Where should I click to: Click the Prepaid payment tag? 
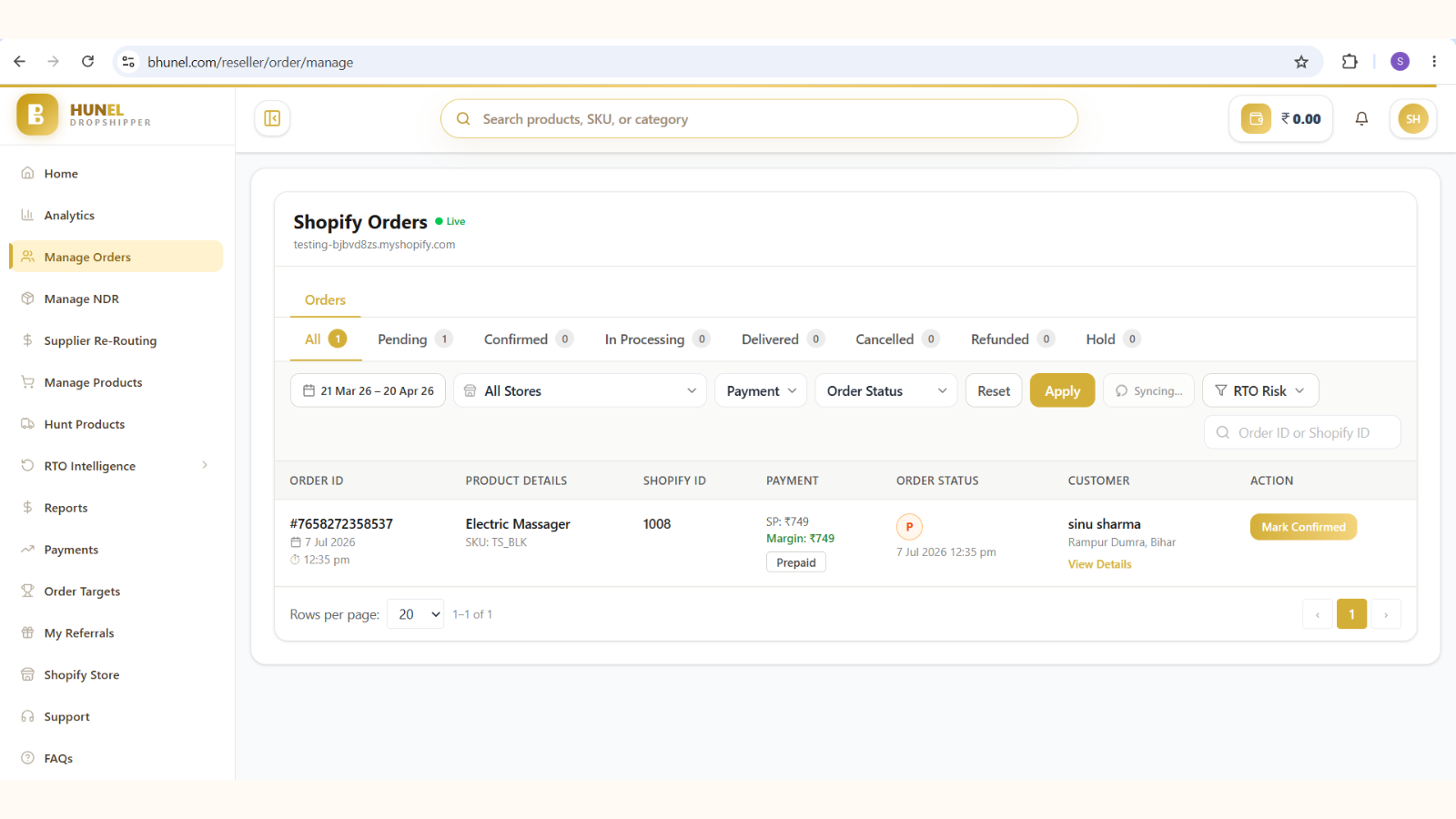coord(796,562)
